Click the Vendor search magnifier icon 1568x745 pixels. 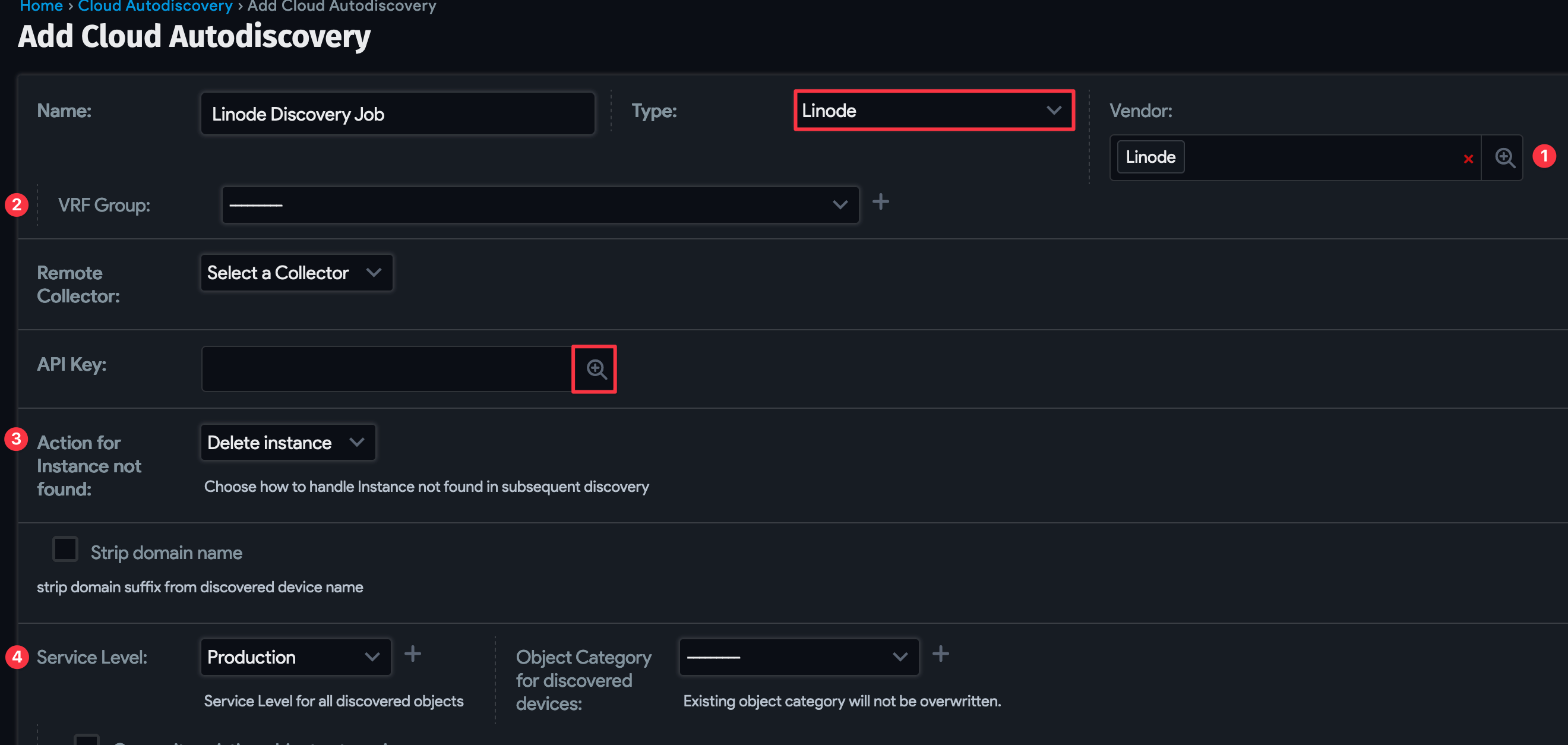tap(1504, 157)
